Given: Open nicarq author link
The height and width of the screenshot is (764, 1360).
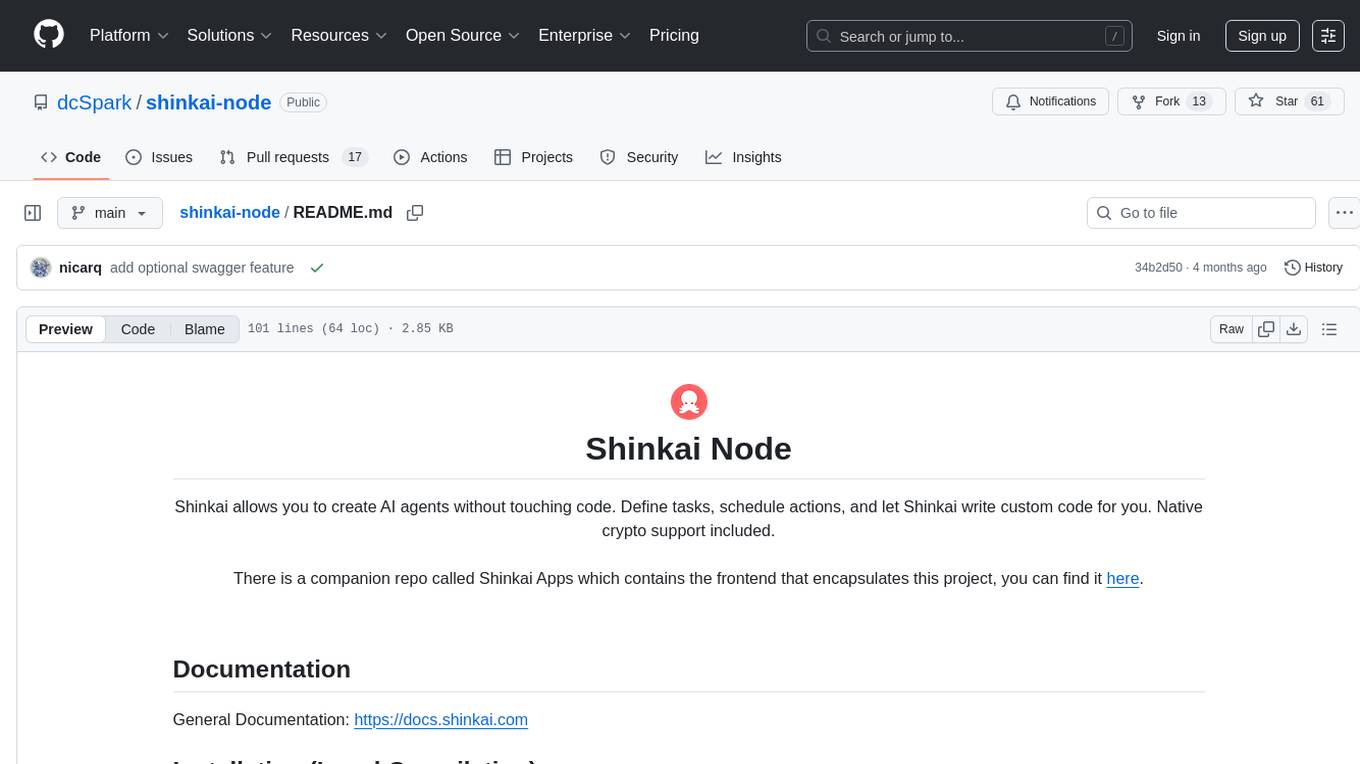Looking at the screenshot, I should tap(80, 268).
